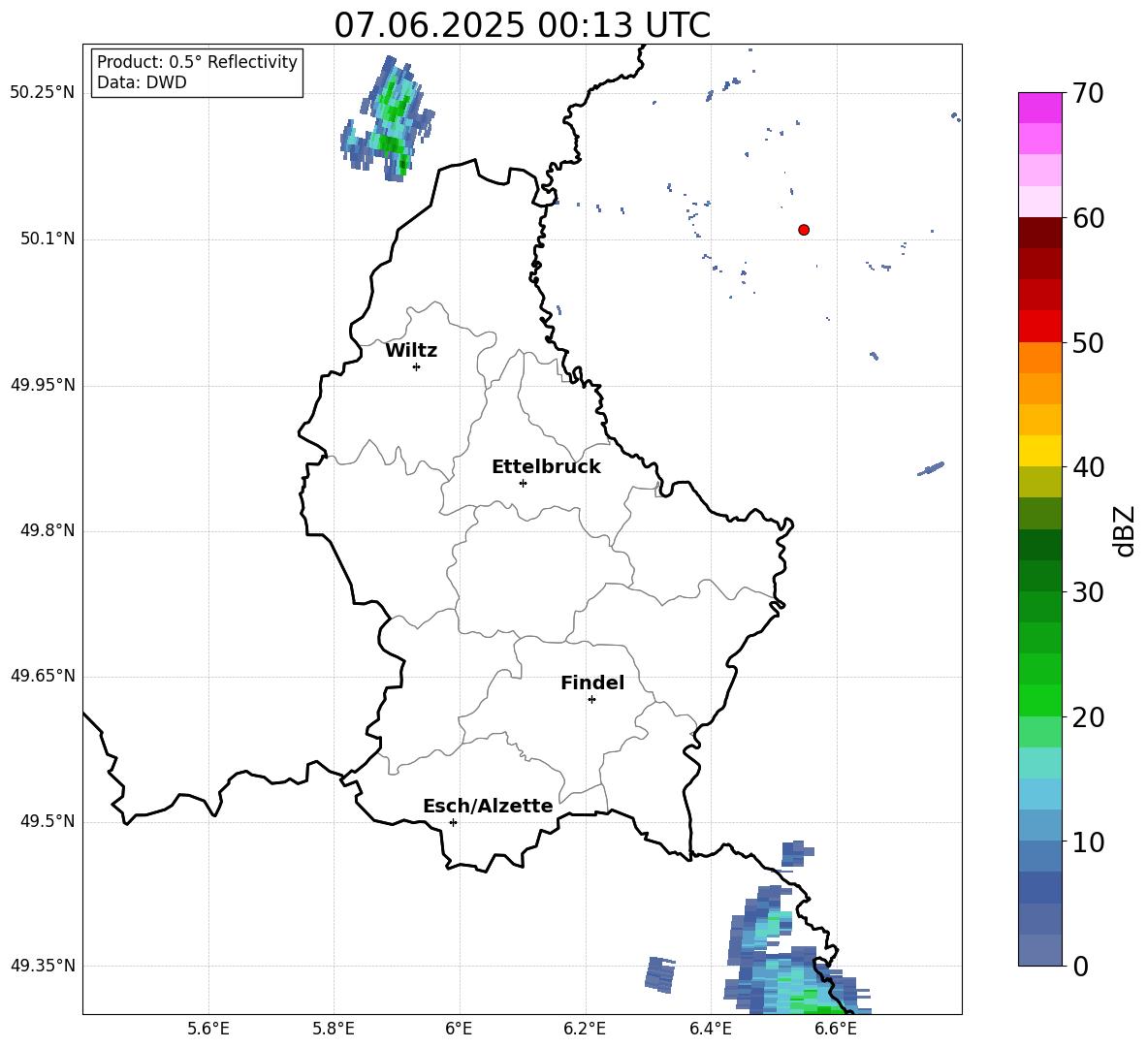The width and height of the screenshot is (1148, 1048).
Task: Click the magenta top colorbar segment
Action: [1040, 108]
